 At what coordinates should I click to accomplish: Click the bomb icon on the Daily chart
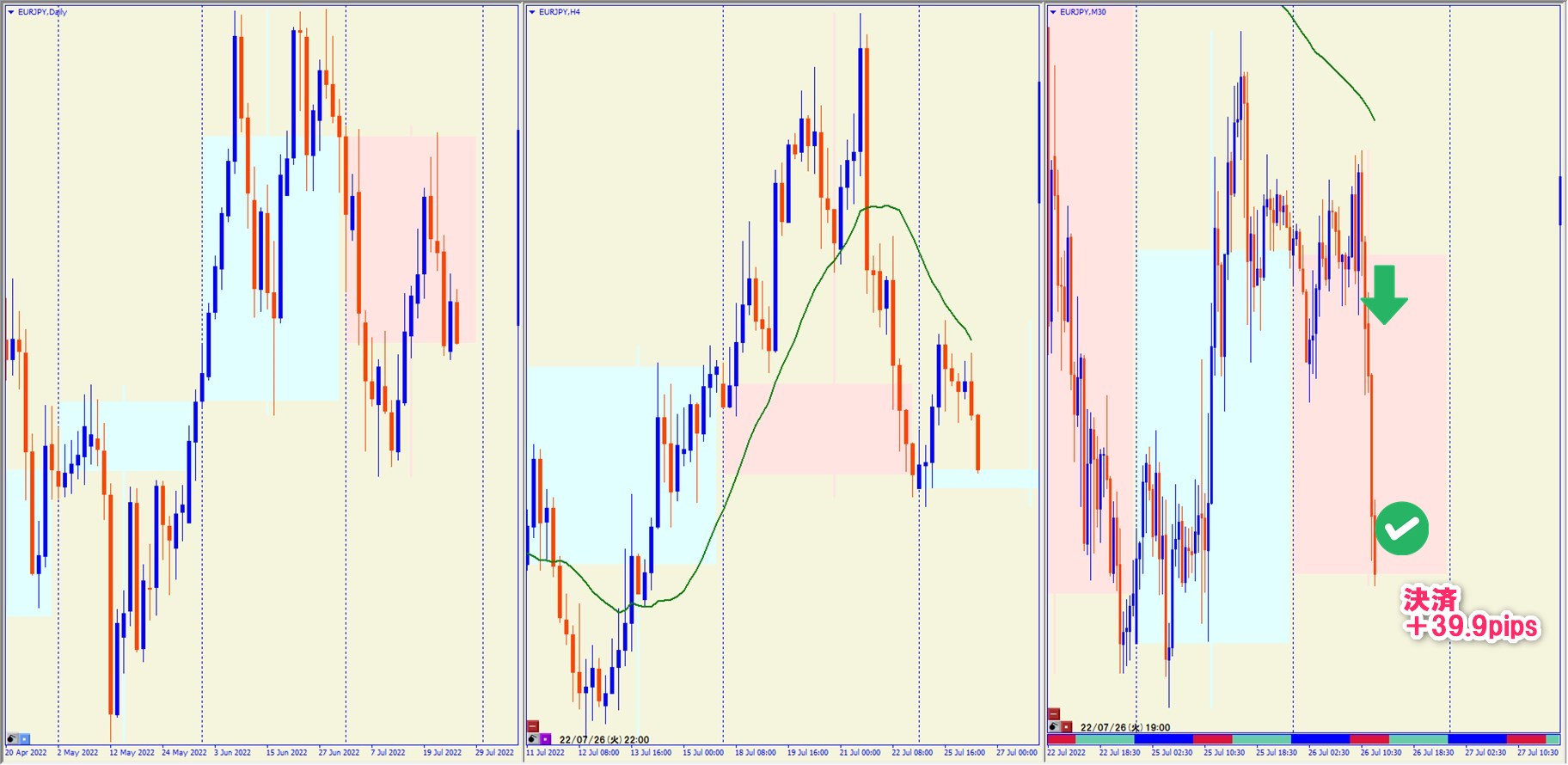12,738
